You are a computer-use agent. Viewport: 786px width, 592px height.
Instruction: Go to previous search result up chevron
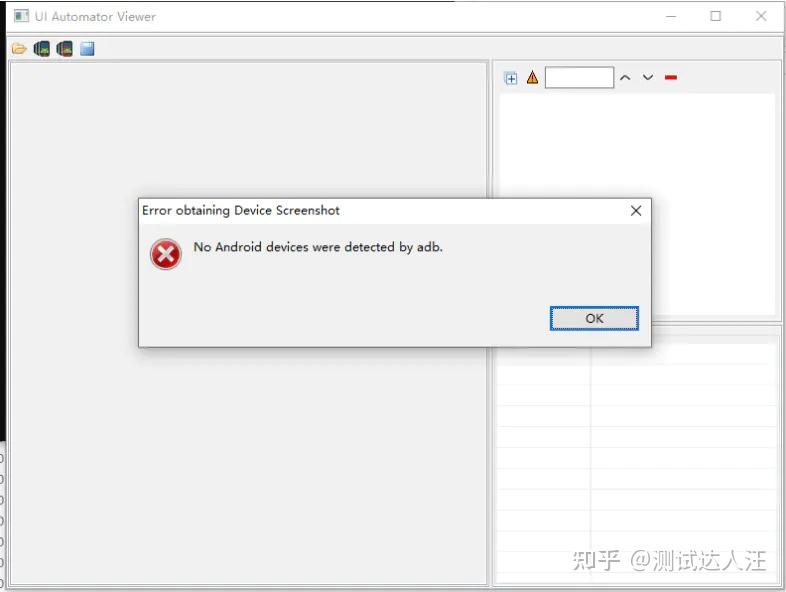pos(625,78)
